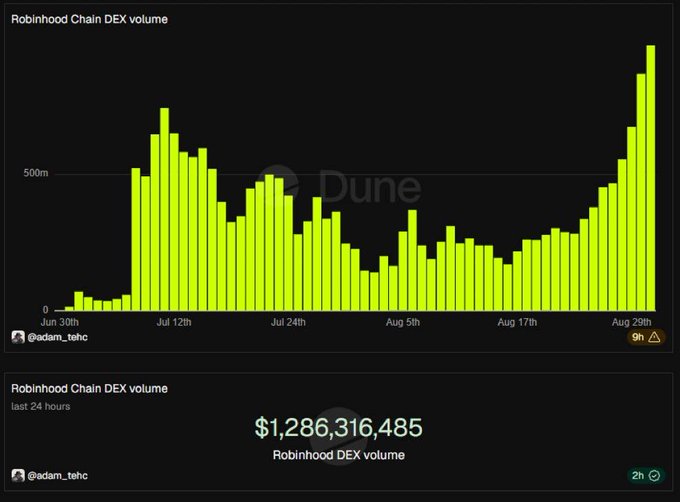
Task: Click adam_tehc avatar under the bar chart
Action: pyautogui.click(x=18, y=337)
